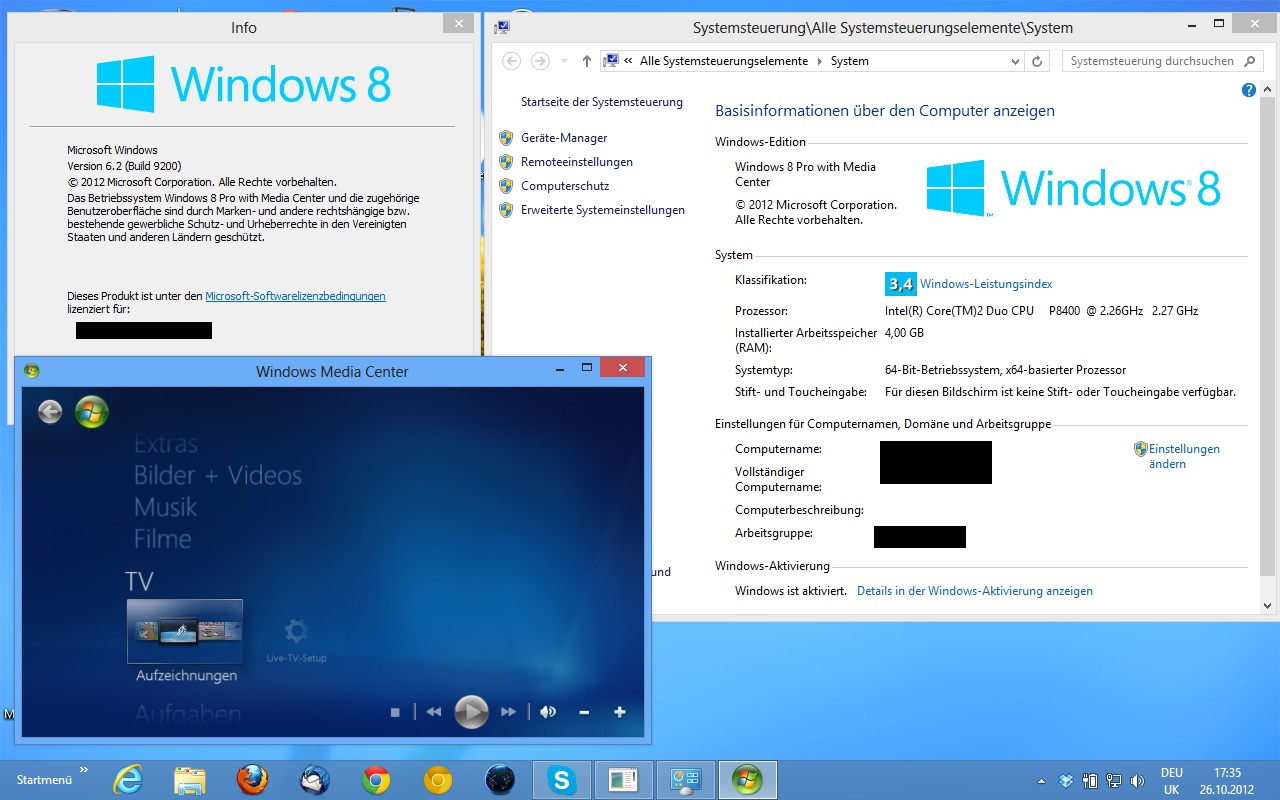1280x800 pixels.
Task: Decrease volume with the minus button
Action: coord(584,712)
